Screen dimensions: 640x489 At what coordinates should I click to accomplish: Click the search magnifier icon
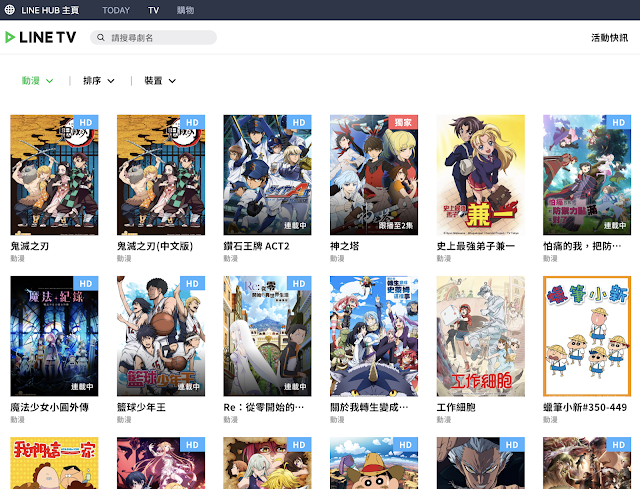click(x=100, y=38)
